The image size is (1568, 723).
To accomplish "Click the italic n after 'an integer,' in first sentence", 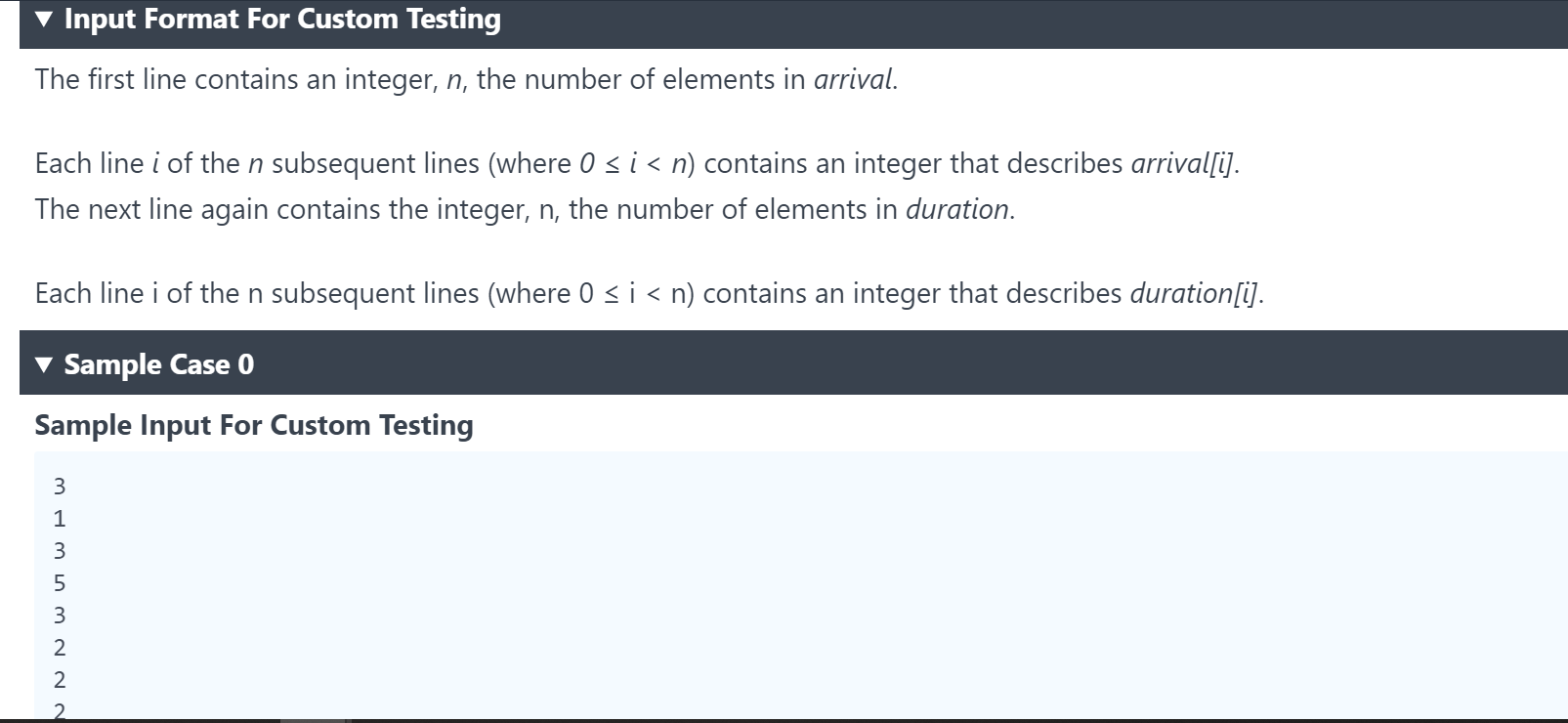I will [x=453, y=80].
